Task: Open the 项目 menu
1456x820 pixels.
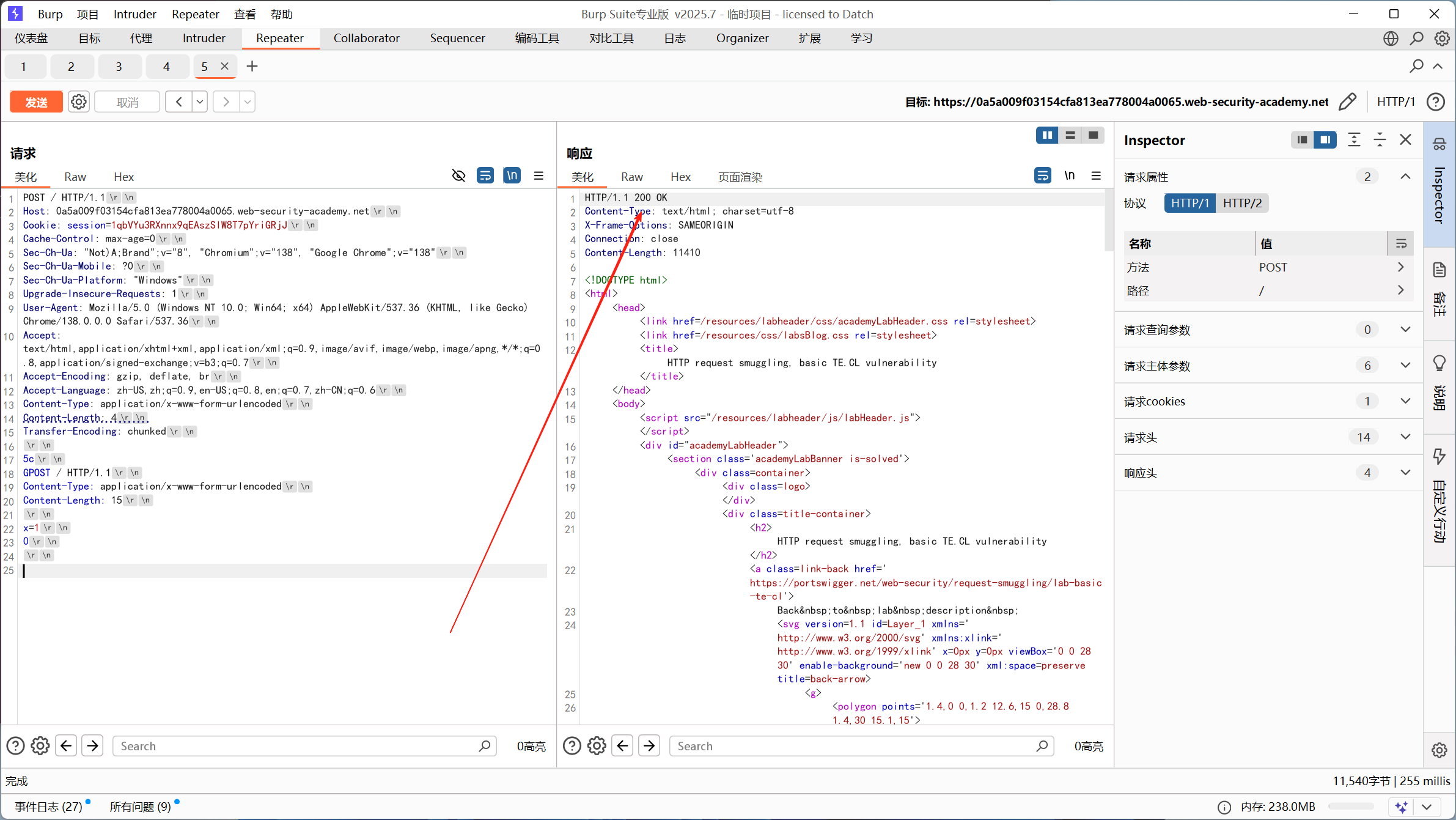Action: (x=87, y=13)
